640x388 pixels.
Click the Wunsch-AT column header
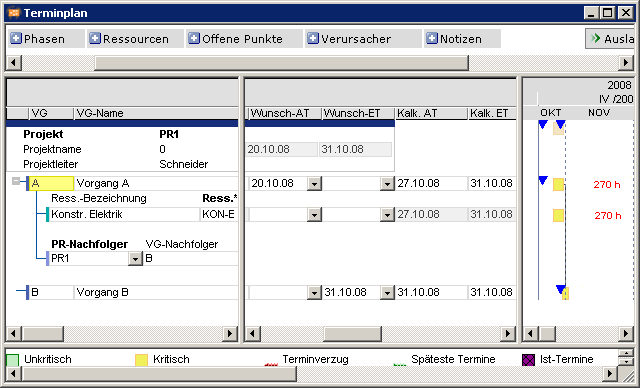pos(285,113)
